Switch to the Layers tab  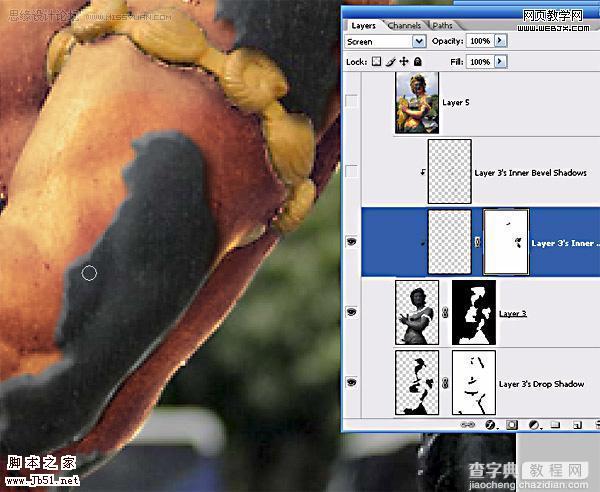tap(364, 26)
